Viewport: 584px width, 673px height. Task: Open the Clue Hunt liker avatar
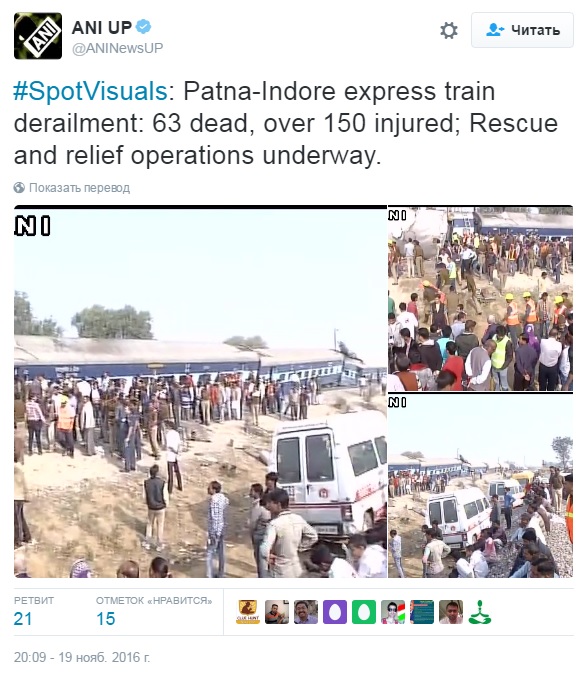[248, 612]
